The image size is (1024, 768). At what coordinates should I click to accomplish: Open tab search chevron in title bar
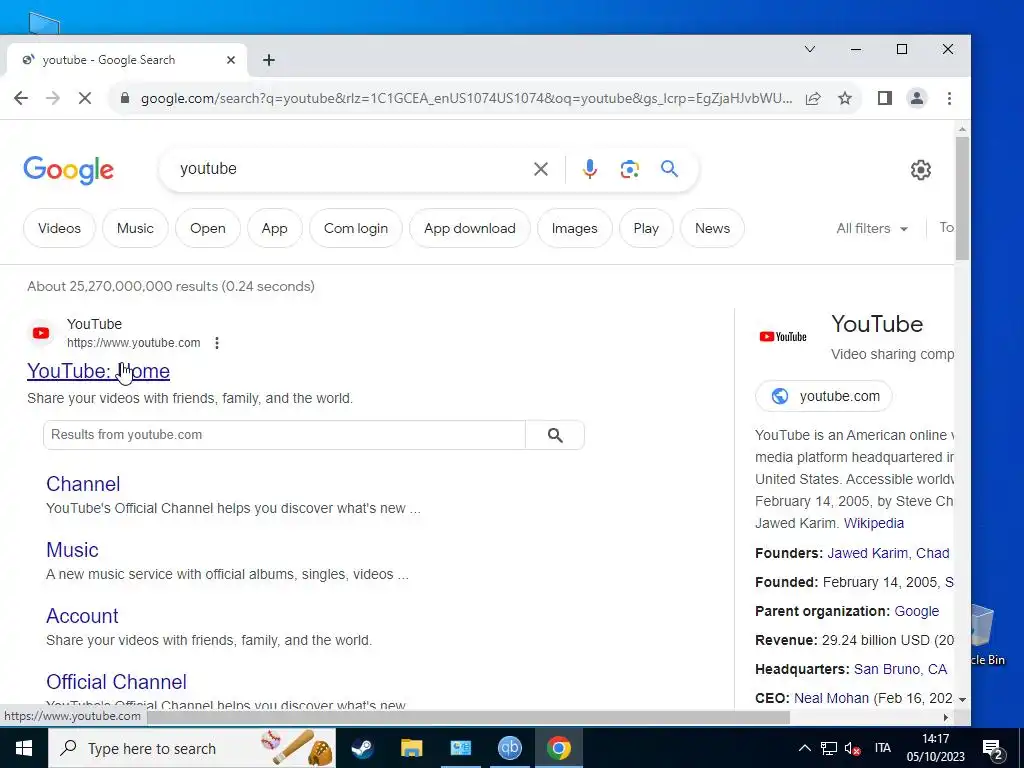coord(810,49)
